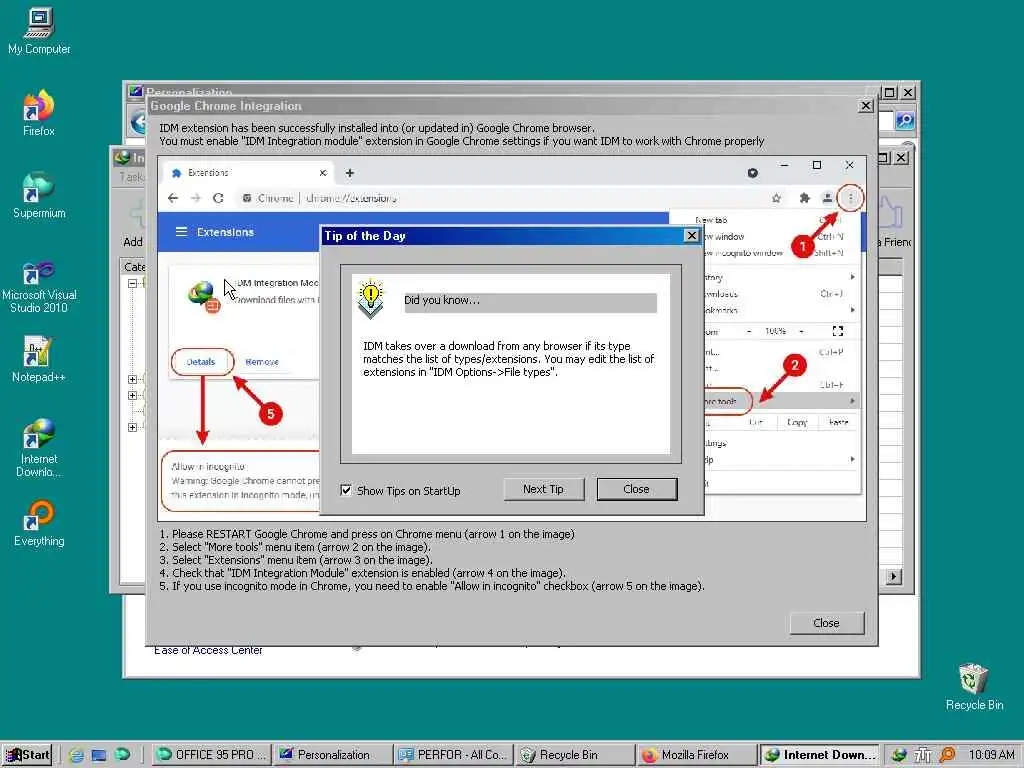Expand the second category tree node in IDM
The image size is (1024, 768).
click(x=133, y=379)
